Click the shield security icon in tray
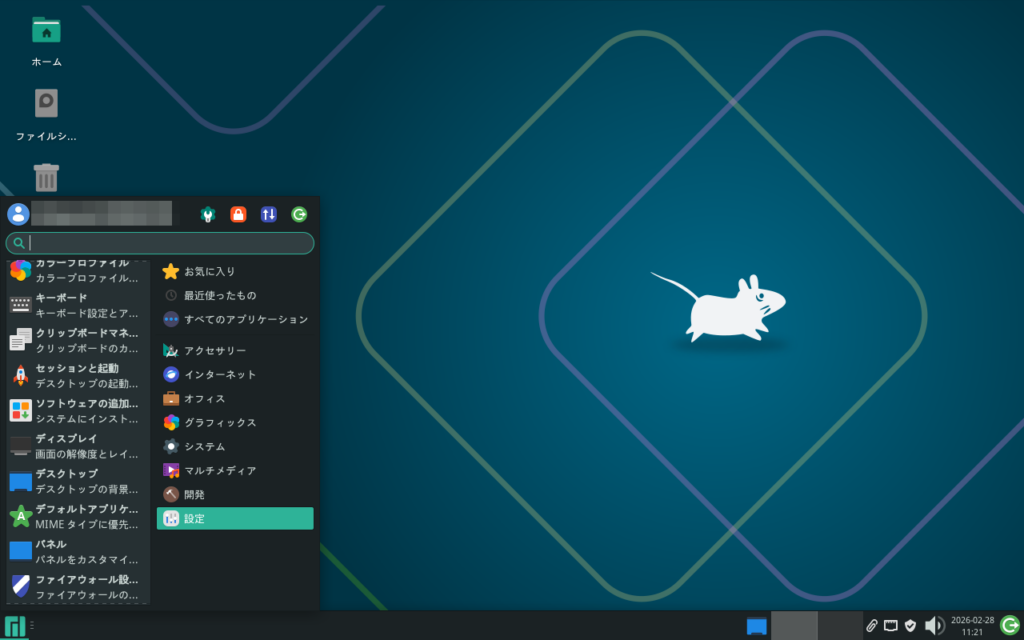1024x640 pixels. [910, 626]
